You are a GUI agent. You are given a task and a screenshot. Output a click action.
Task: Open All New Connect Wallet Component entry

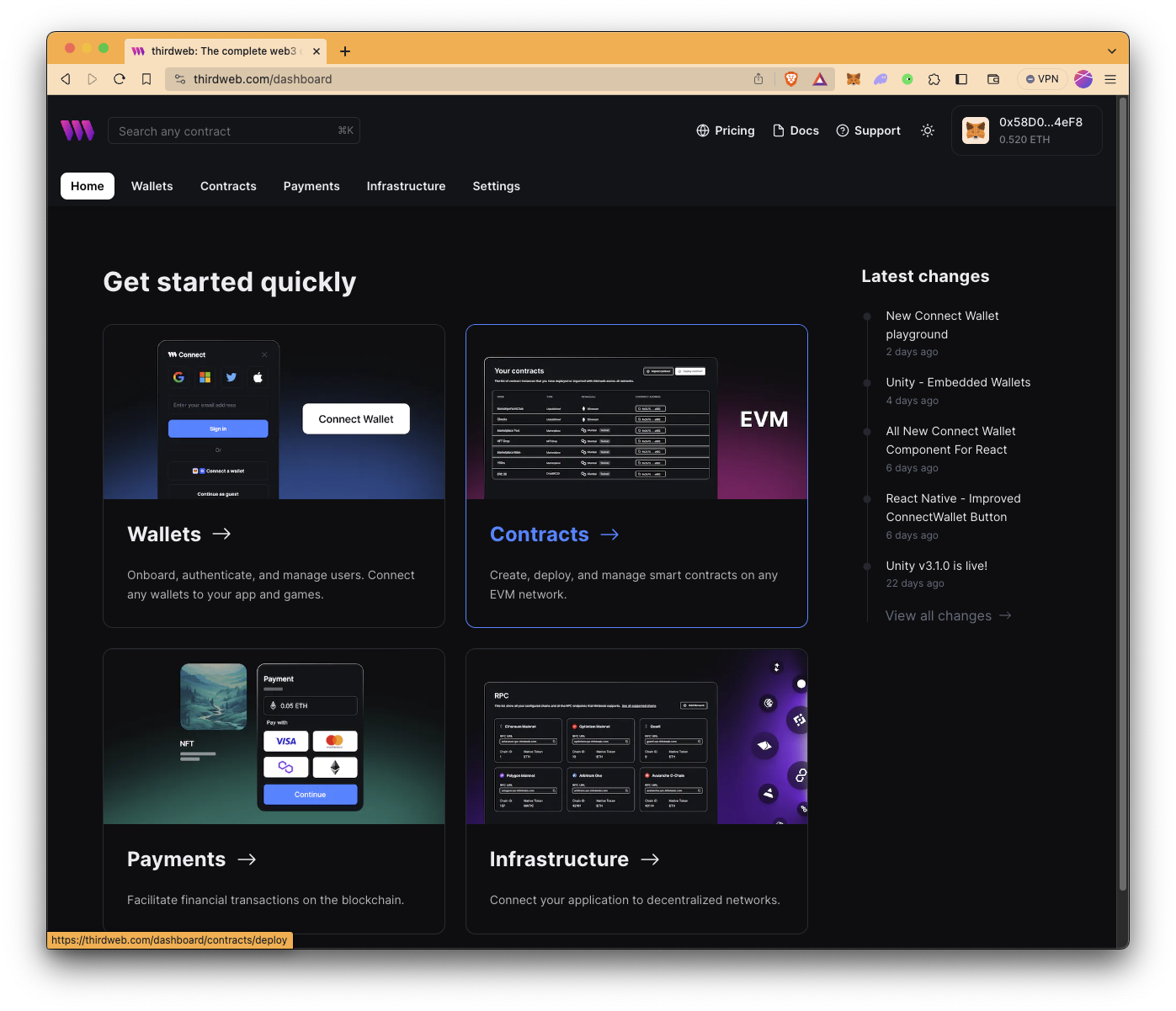coord(950,440)
